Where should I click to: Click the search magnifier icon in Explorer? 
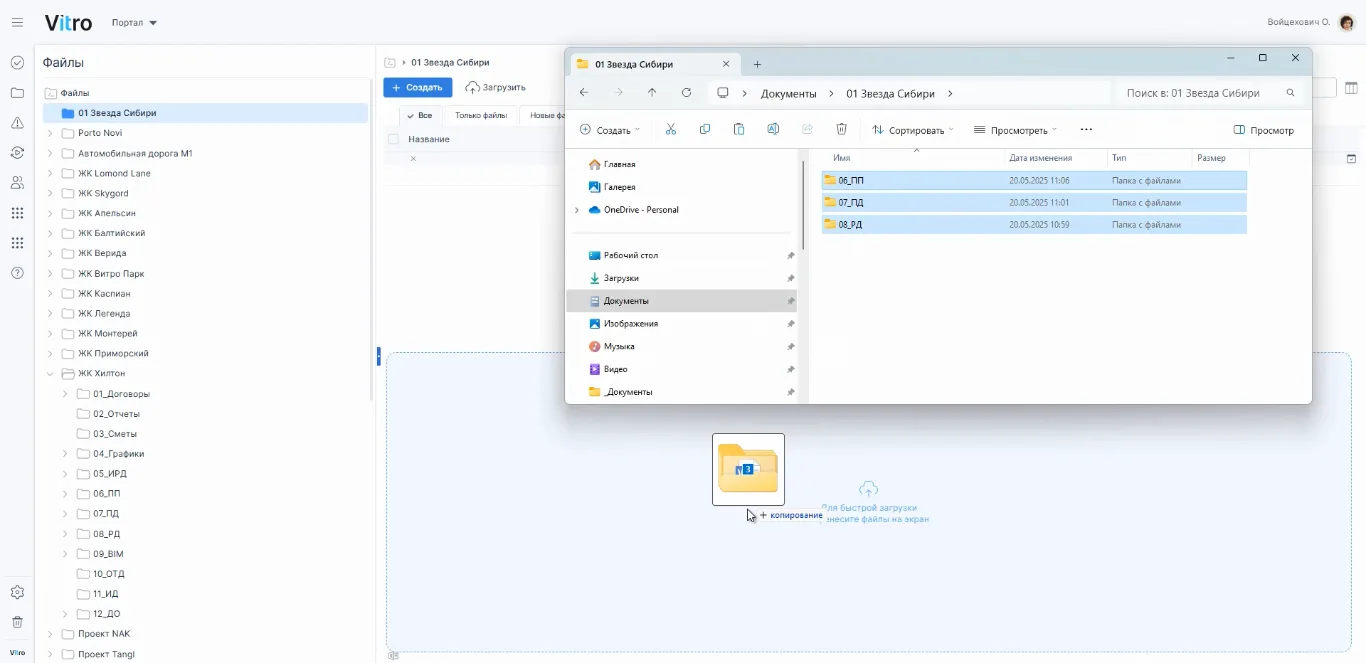pos(1290,93)
